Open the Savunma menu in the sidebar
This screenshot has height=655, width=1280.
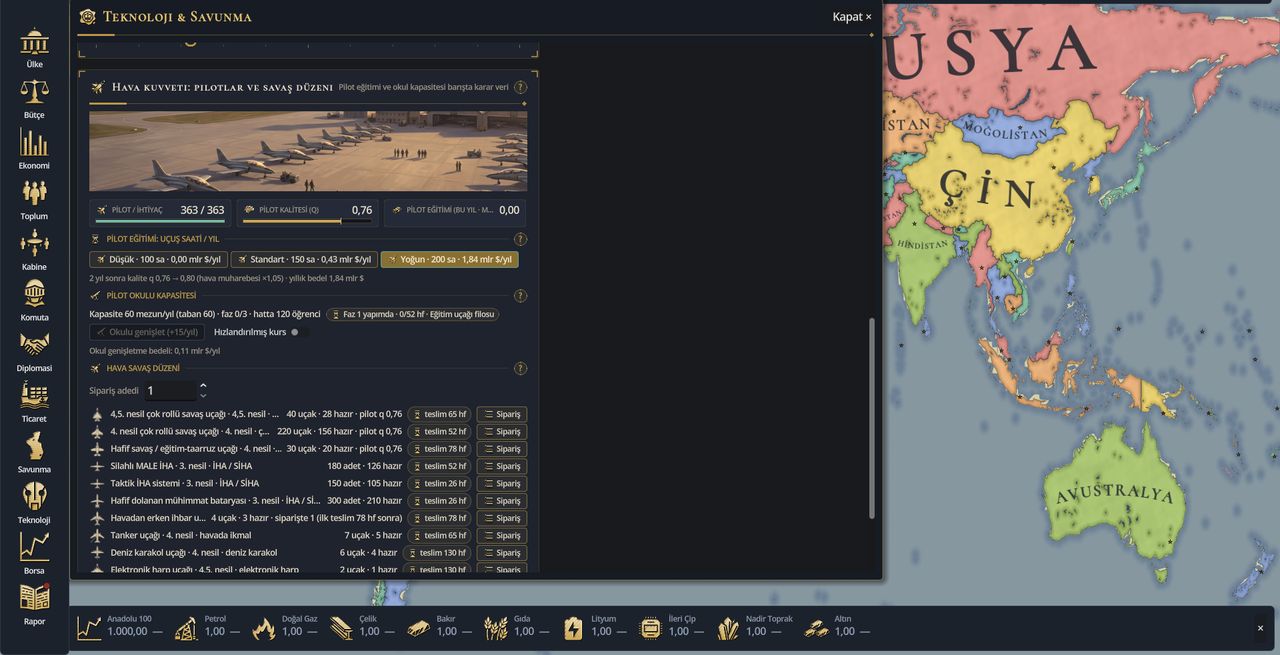pos(35,453)
